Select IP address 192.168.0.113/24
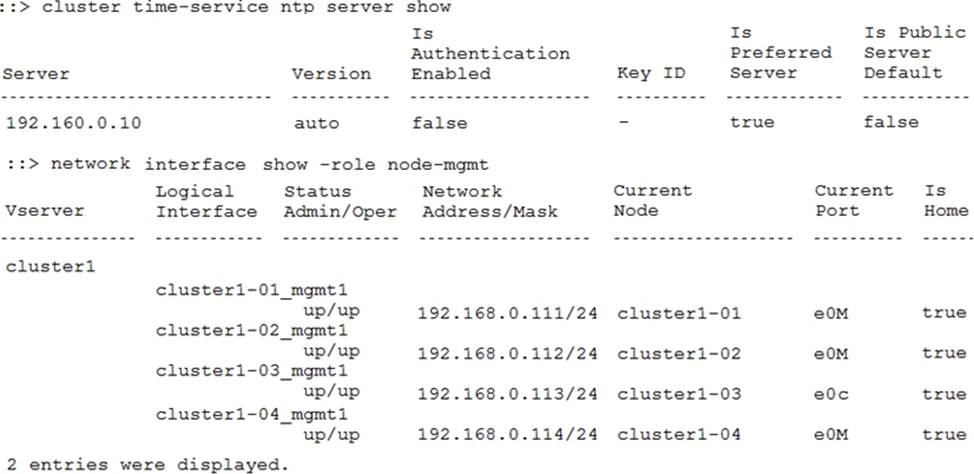 coord(507,394)
